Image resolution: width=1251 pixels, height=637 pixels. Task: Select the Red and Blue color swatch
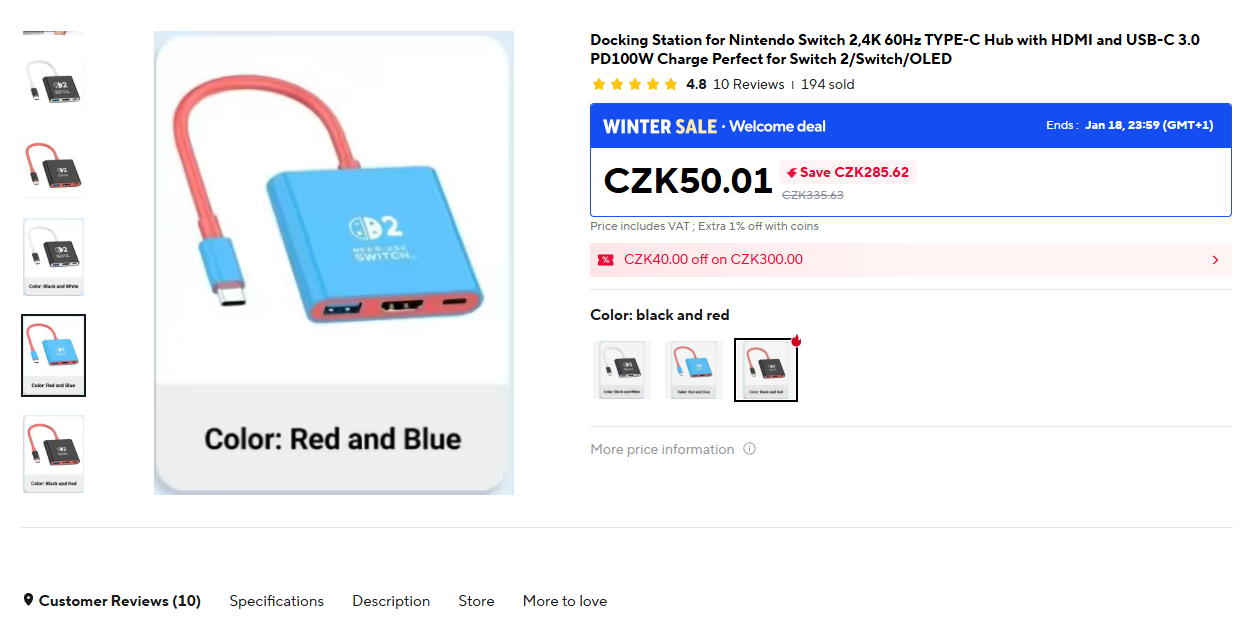click(x=693, y=369)
